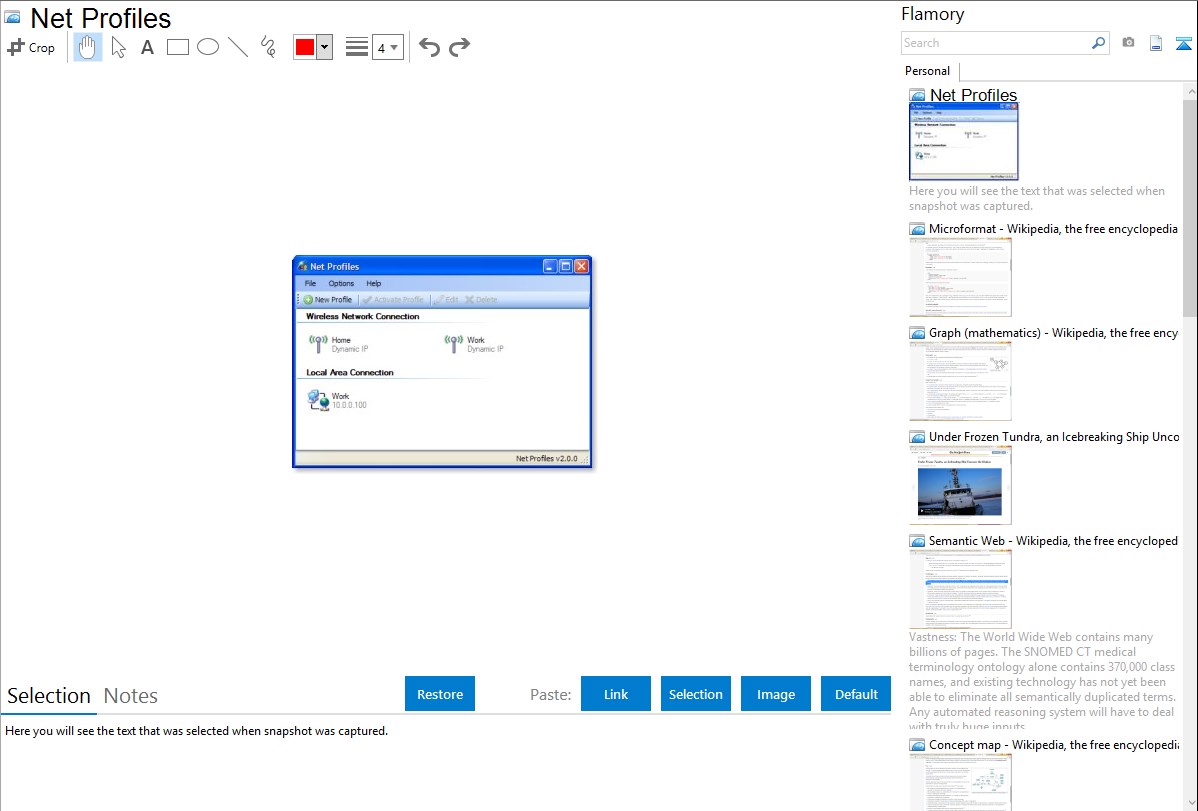Open Semantic Web snapshot thumbnail
This screenshot has width=1198, height=811.
(960, 589)
